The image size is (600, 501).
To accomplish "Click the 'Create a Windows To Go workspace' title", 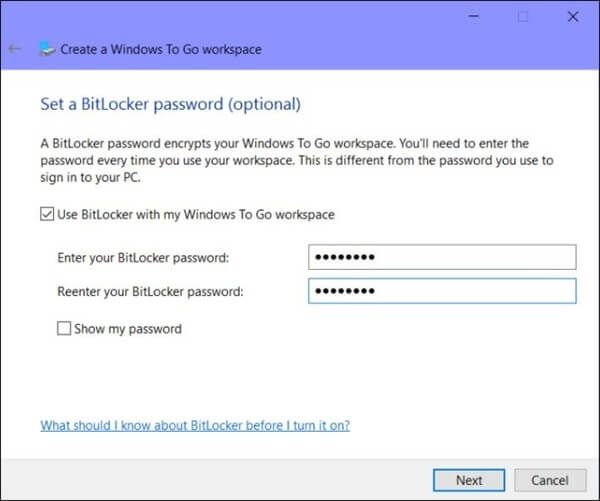I will point(161,48).
